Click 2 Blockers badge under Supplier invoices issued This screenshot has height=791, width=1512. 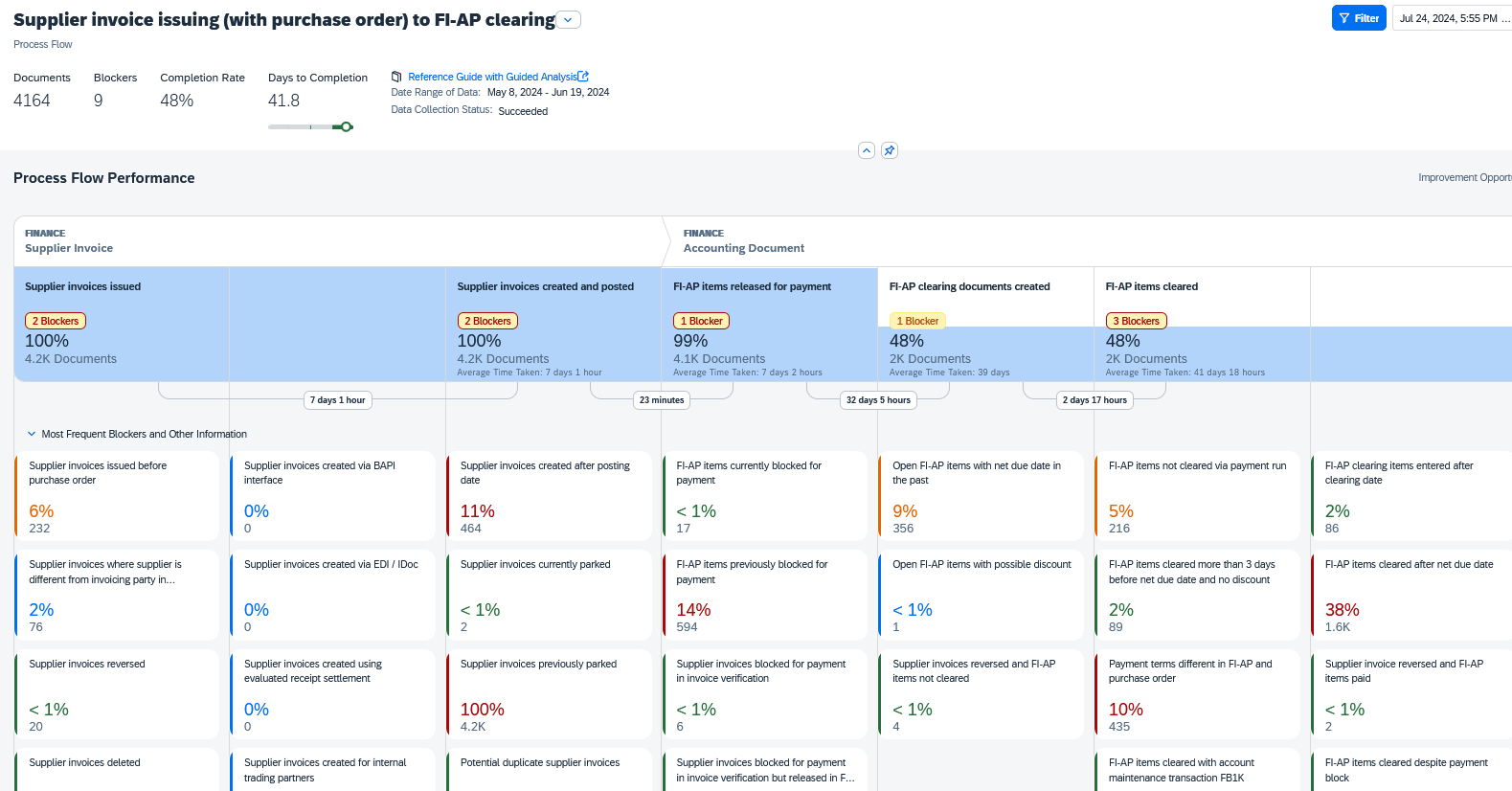56,321
